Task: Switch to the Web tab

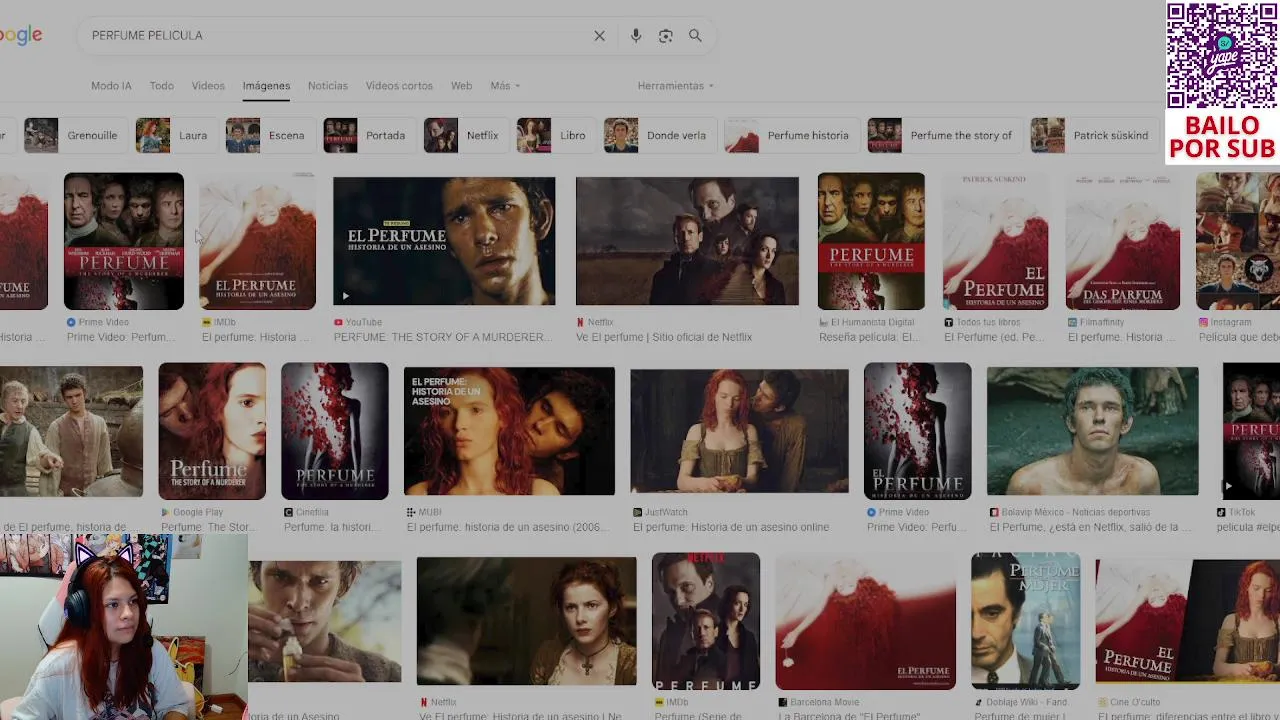Action: (461, 86)
